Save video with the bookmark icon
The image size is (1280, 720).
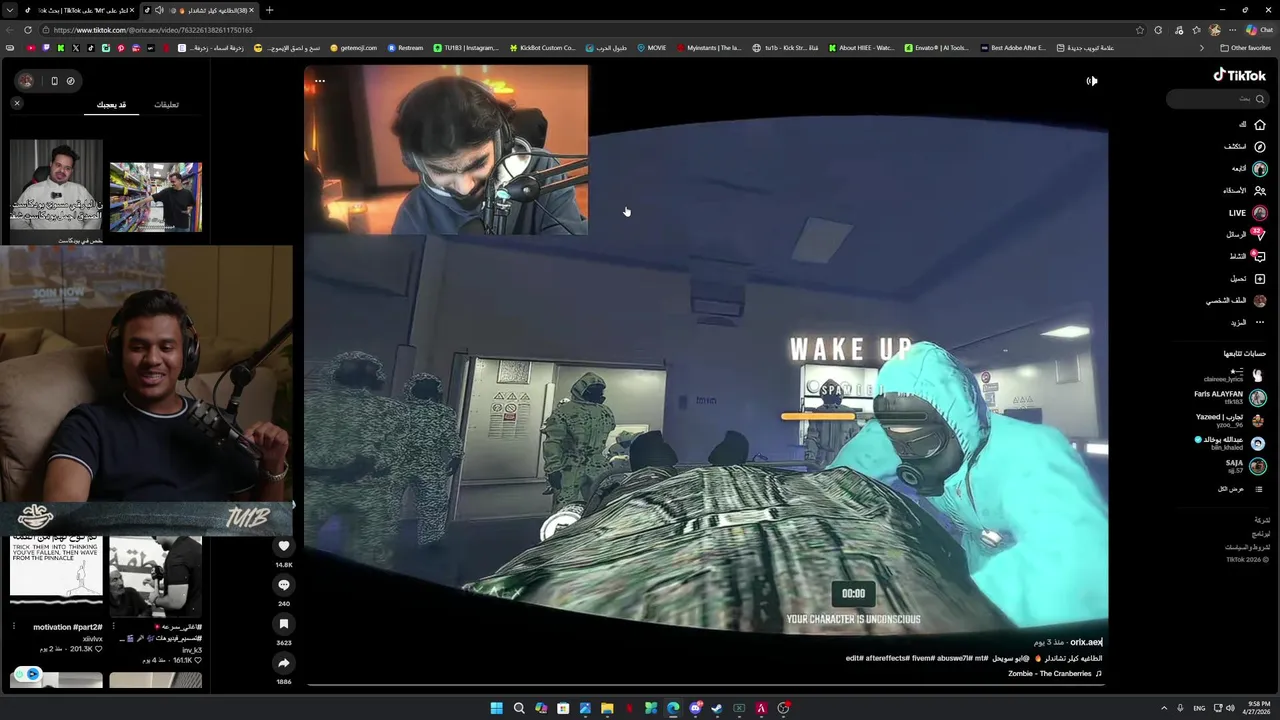tap(284, 624)
